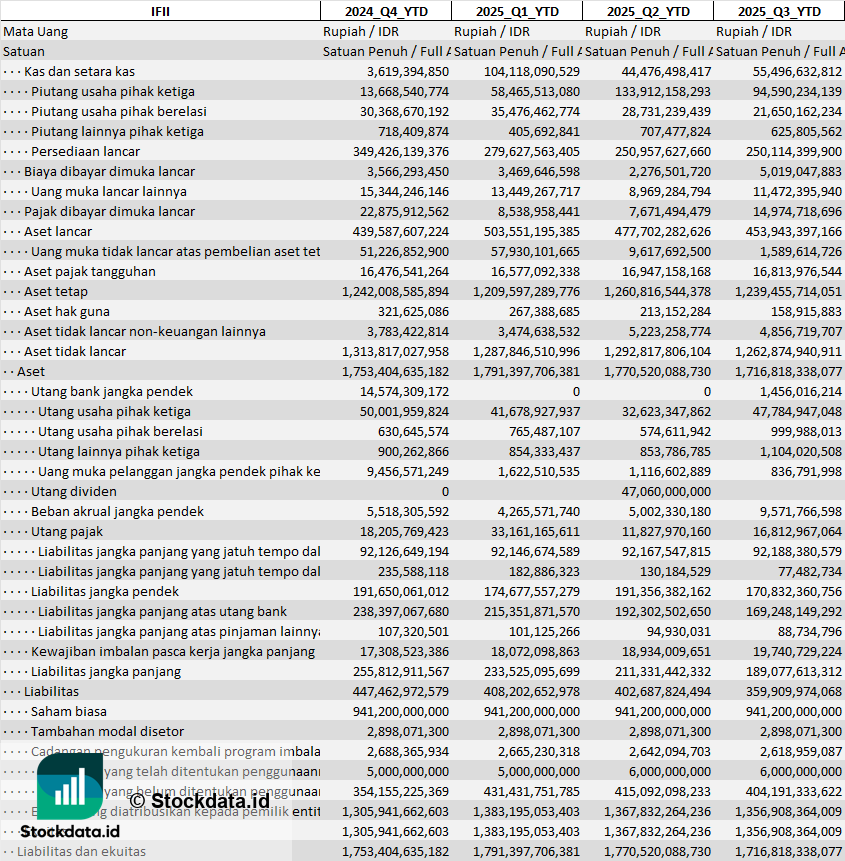Click the Liabilitas total row label
The image size is (845, 861).
coord(52,692)
